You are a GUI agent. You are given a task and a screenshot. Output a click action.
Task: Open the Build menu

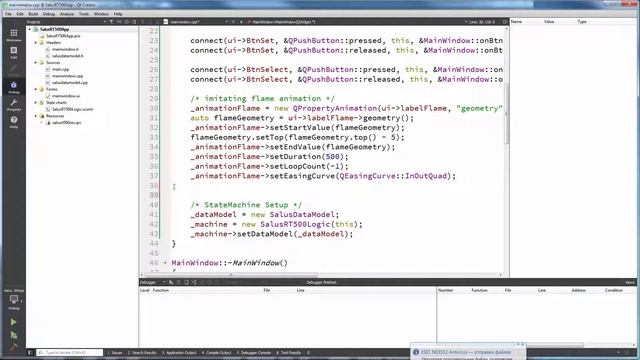(x=33, y=13)
